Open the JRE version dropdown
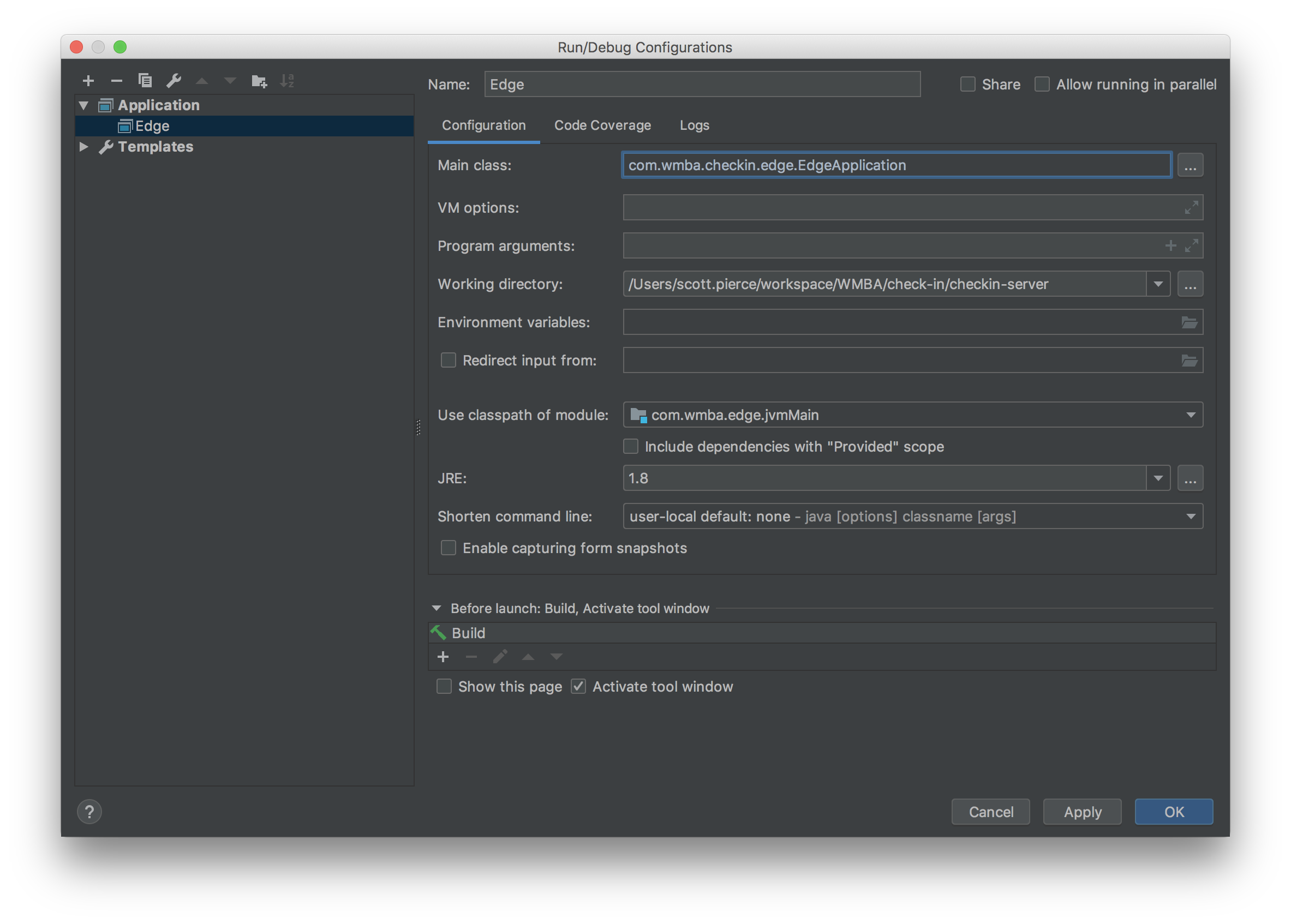This screenshot has width=1291, height=924. click(x=1158, y=478)
